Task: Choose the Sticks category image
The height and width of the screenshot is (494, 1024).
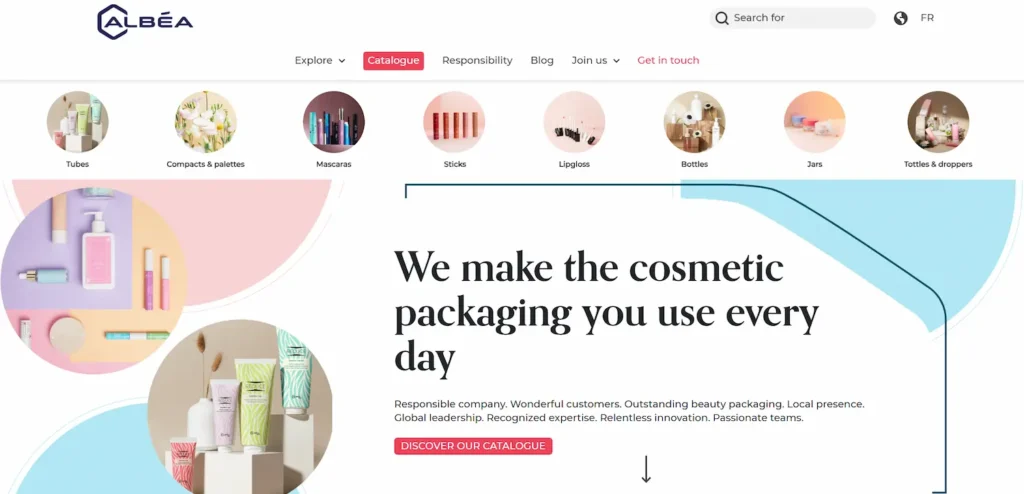Action: (x=454, y=122)
